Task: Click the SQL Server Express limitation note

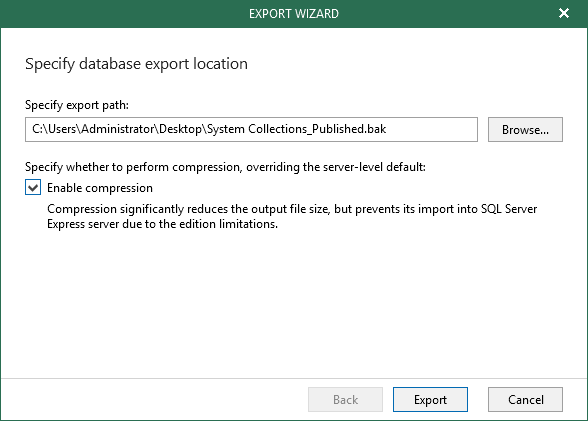Action: pos(292,216)
